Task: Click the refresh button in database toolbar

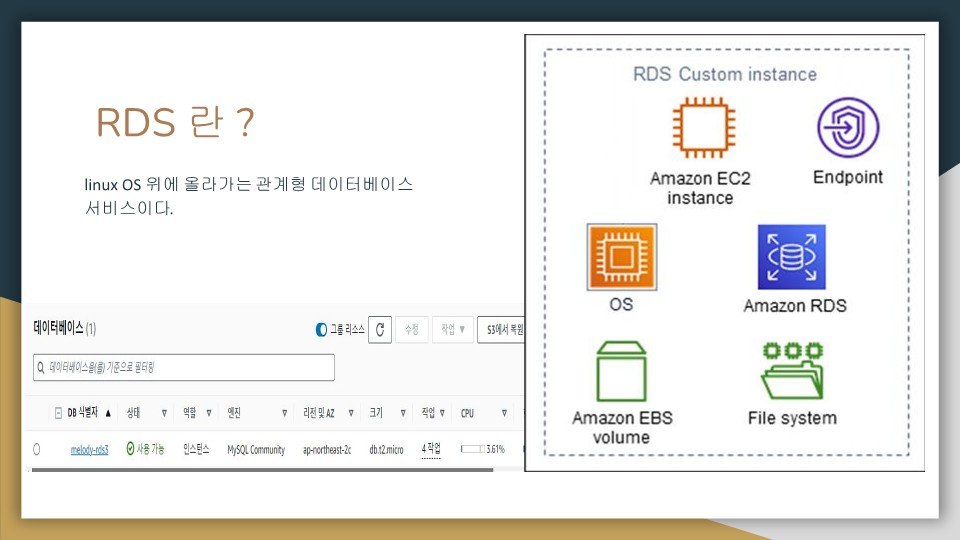Action: point(380,330)
